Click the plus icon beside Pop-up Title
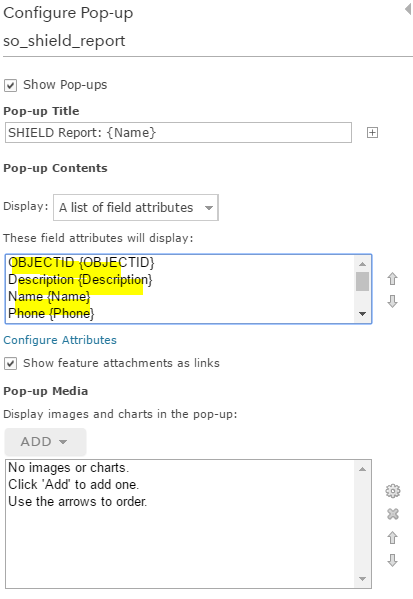 pyautogui.click(x=372, y=133)
